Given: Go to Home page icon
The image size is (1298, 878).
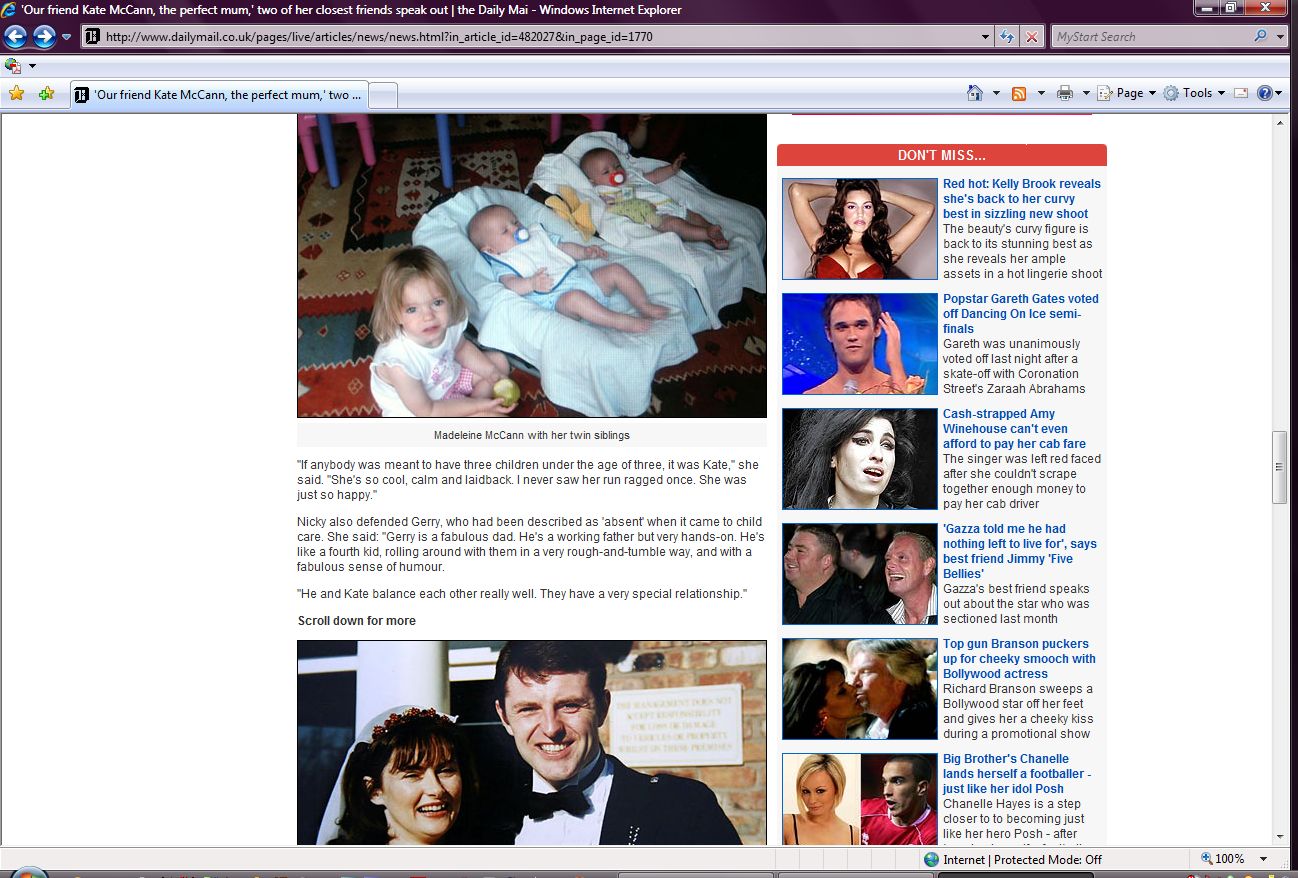Looking at the screenshot, I should coord(975,93).
